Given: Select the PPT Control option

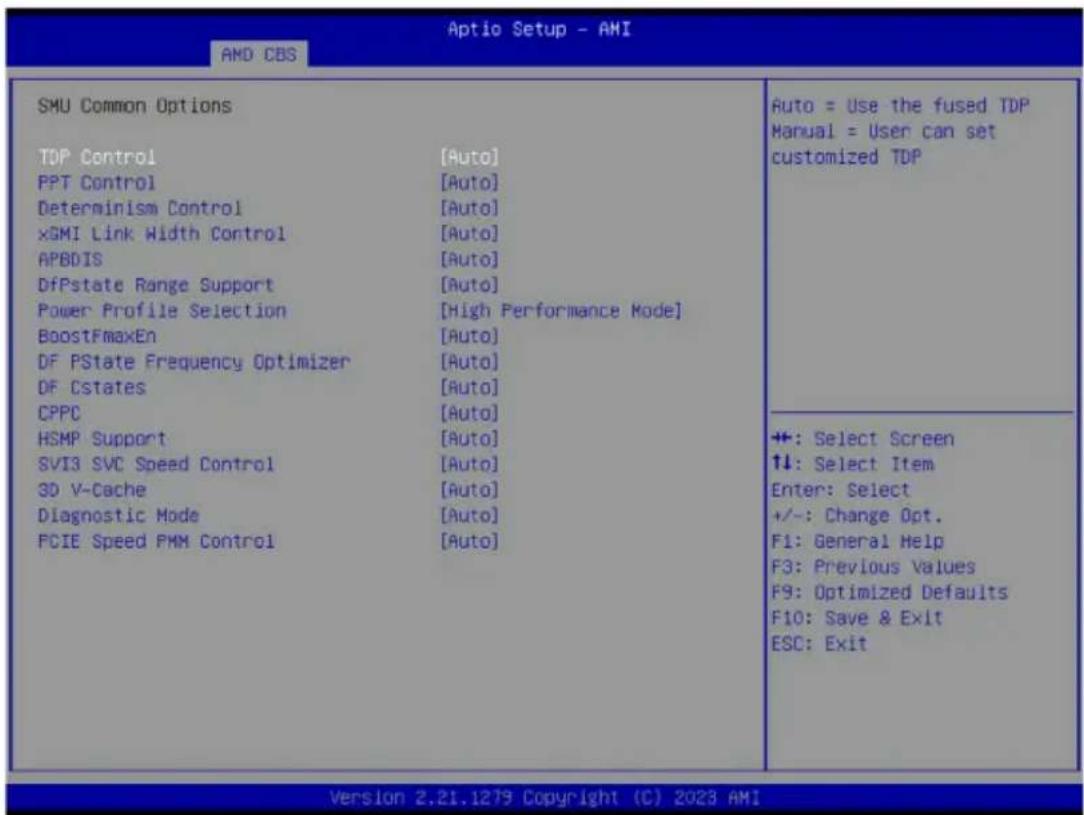Looking at the screenshot, I should [x=96, y=182].
